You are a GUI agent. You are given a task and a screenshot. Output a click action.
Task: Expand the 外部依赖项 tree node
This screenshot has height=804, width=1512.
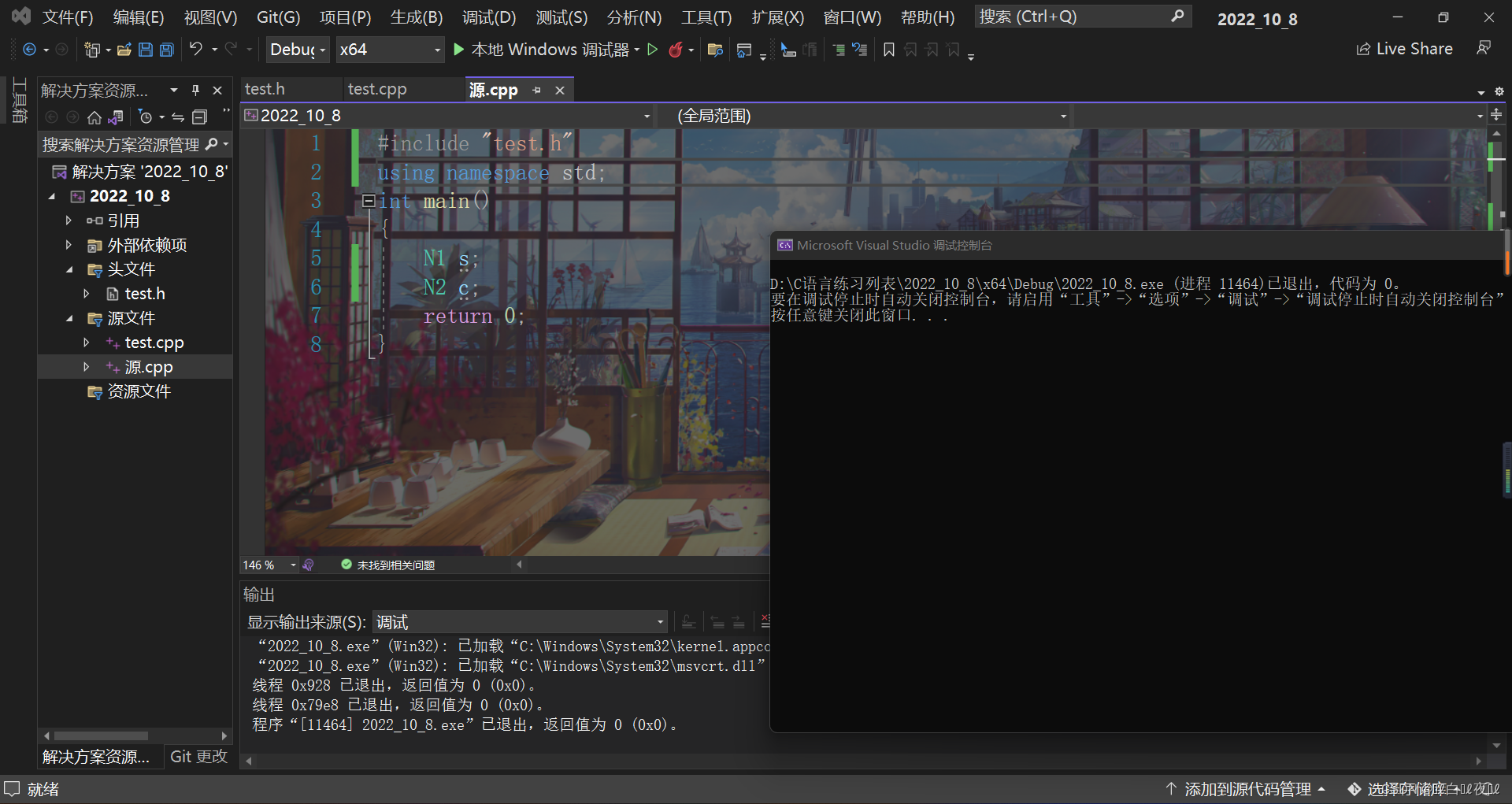[x=69, y=245]
